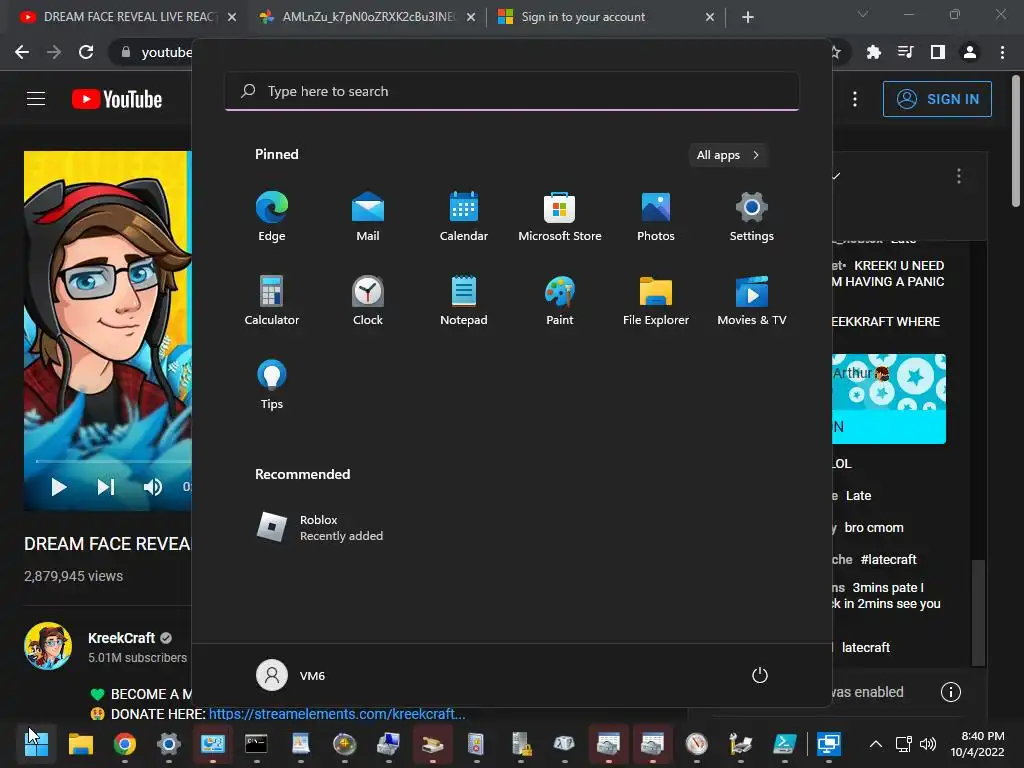The width and height of the screenshot is (1024, 768).
Task: Open streamelements donate link
Action: 337,714
